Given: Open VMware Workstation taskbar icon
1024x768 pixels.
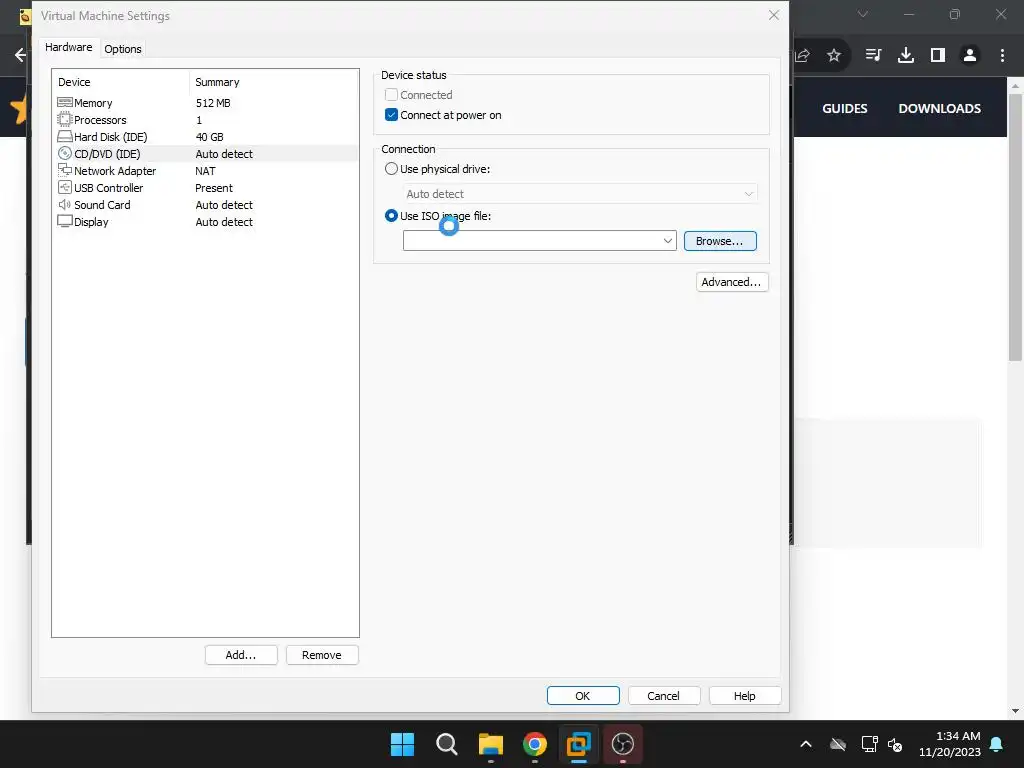Looking at the screenshot, I should pyautogui.click(x=579, y=744).
